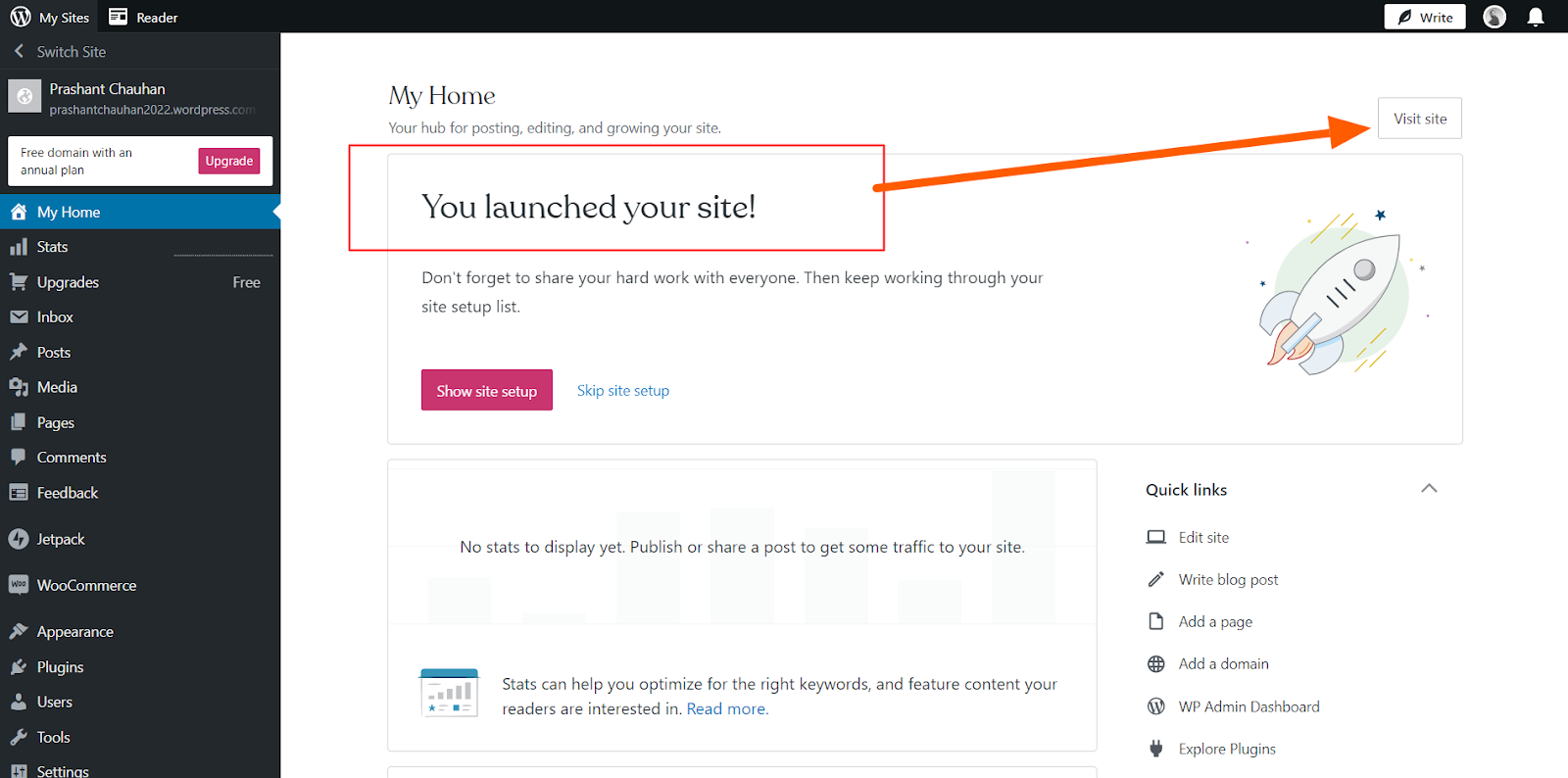Click the Tools wrench icon

(19, 737)
